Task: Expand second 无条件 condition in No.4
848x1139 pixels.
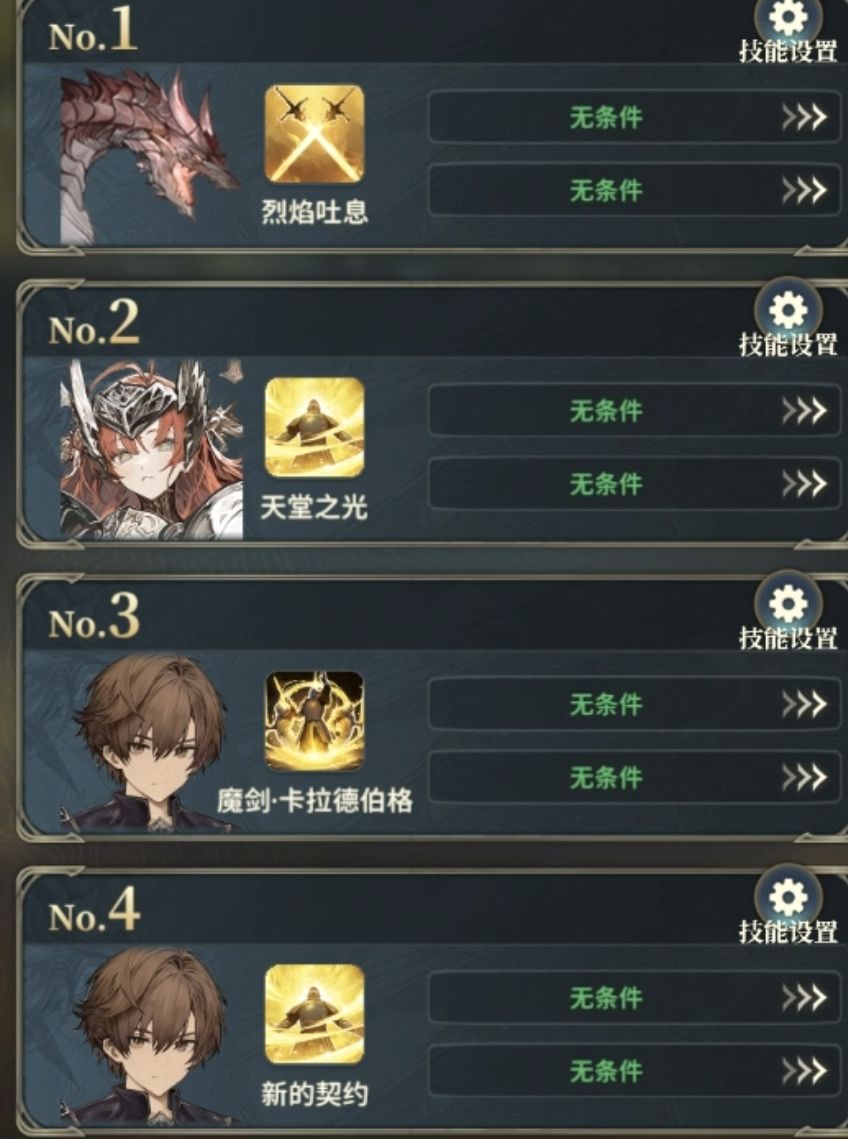Action: point(634,1070)
